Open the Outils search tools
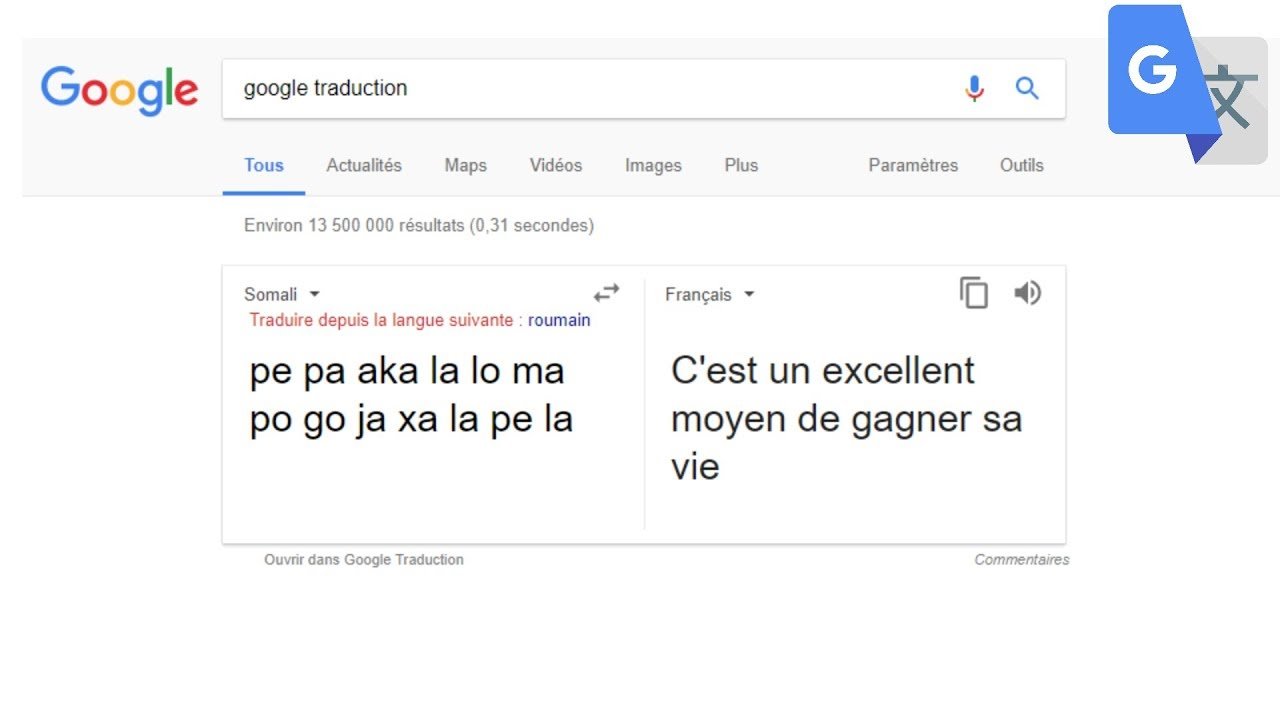This screenshot has height=720, width=1280. [x=1022, y=166]
